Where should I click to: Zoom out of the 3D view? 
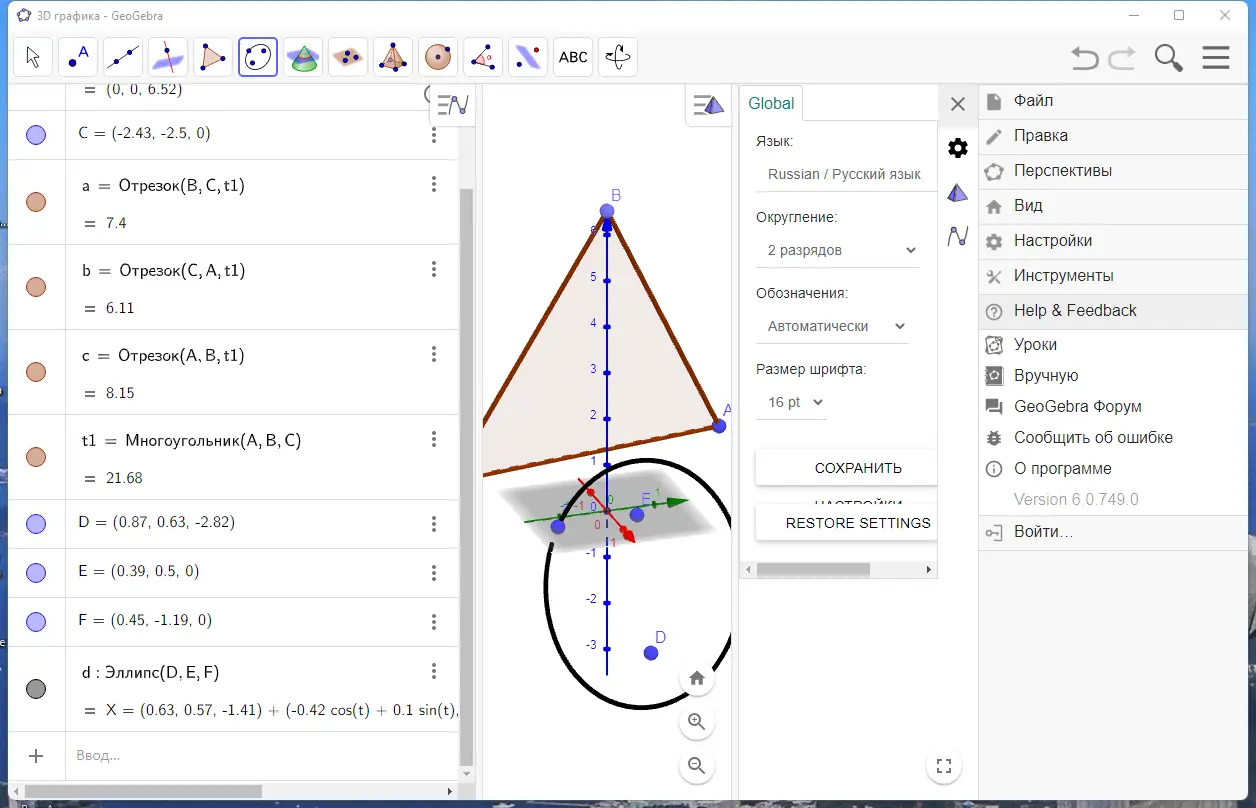pos(697,766)
